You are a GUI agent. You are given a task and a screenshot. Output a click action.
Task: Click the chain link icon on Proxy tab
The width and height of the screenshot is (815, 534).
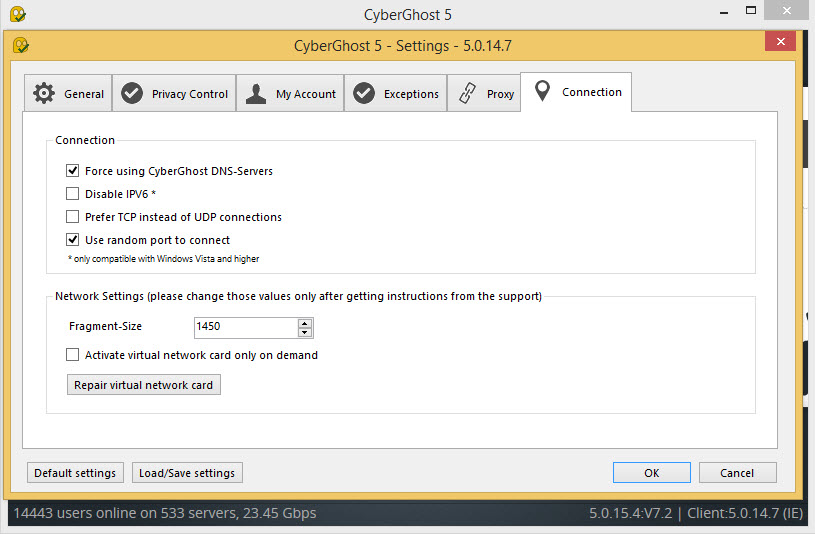[467, 94]
